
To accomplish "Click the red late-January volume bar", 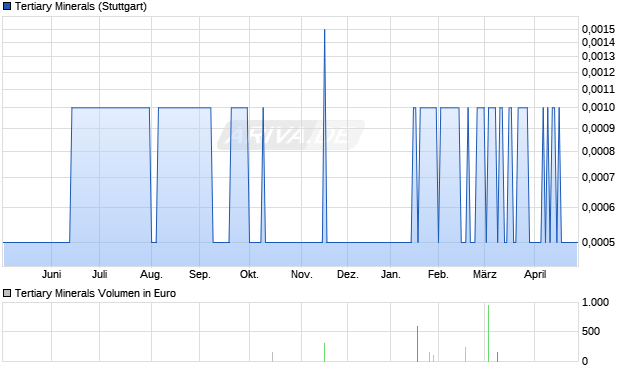I will click(x=418, y=344).
